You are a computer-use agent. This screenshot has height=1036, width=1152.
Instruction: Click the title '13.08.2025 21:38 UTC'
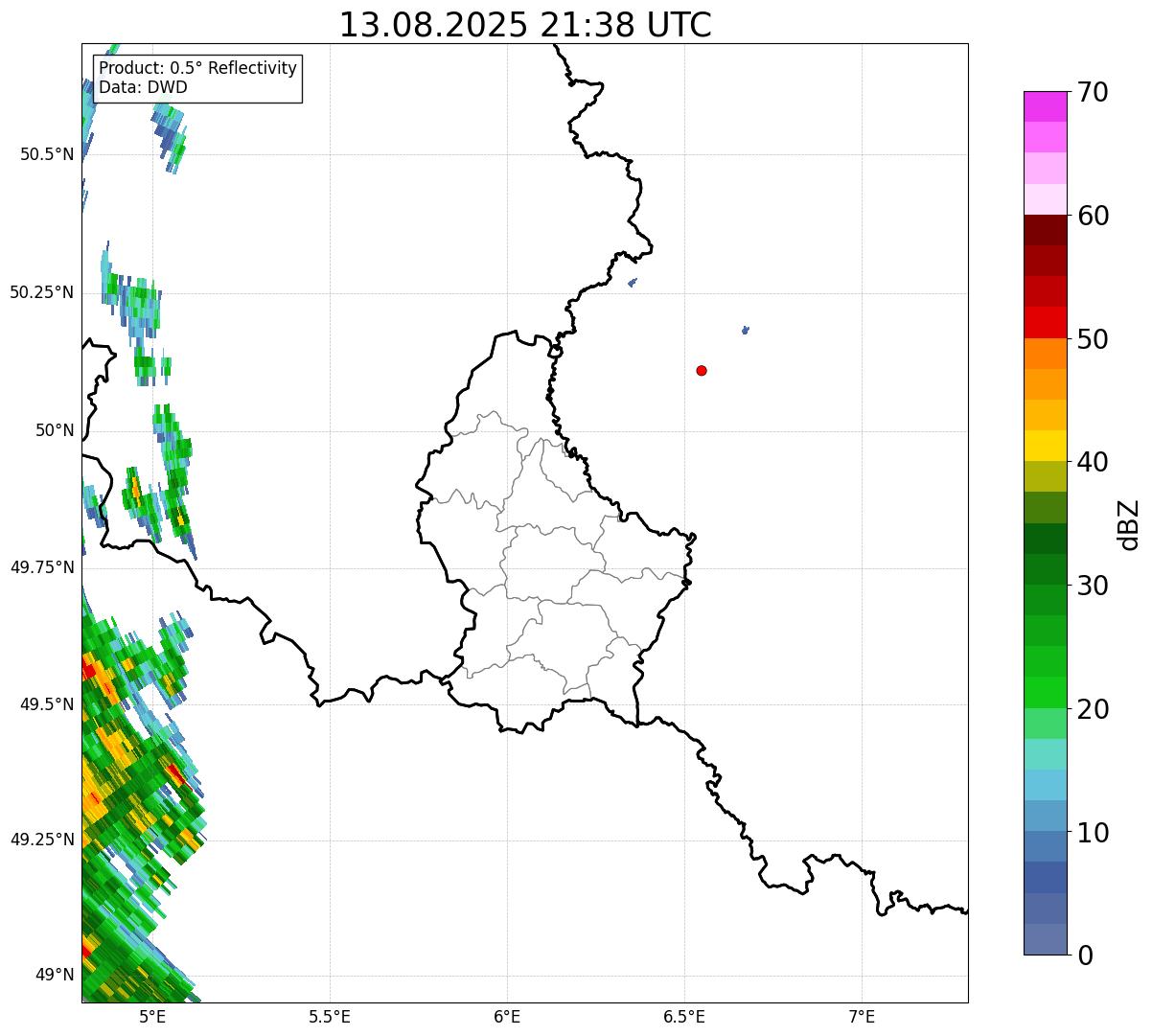pos(525,25)
